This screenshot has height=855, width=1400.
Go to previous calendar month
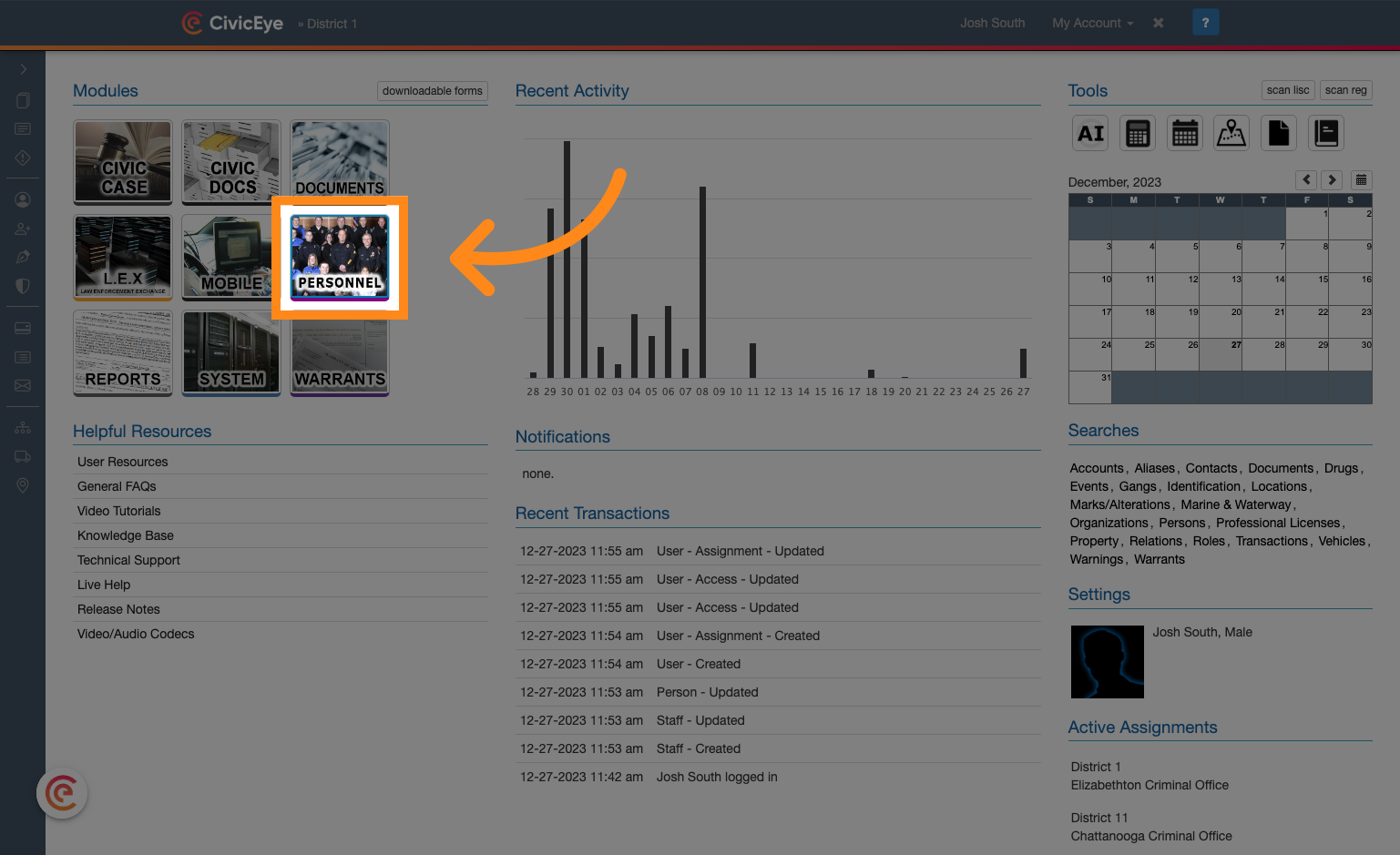(1306, 180)
